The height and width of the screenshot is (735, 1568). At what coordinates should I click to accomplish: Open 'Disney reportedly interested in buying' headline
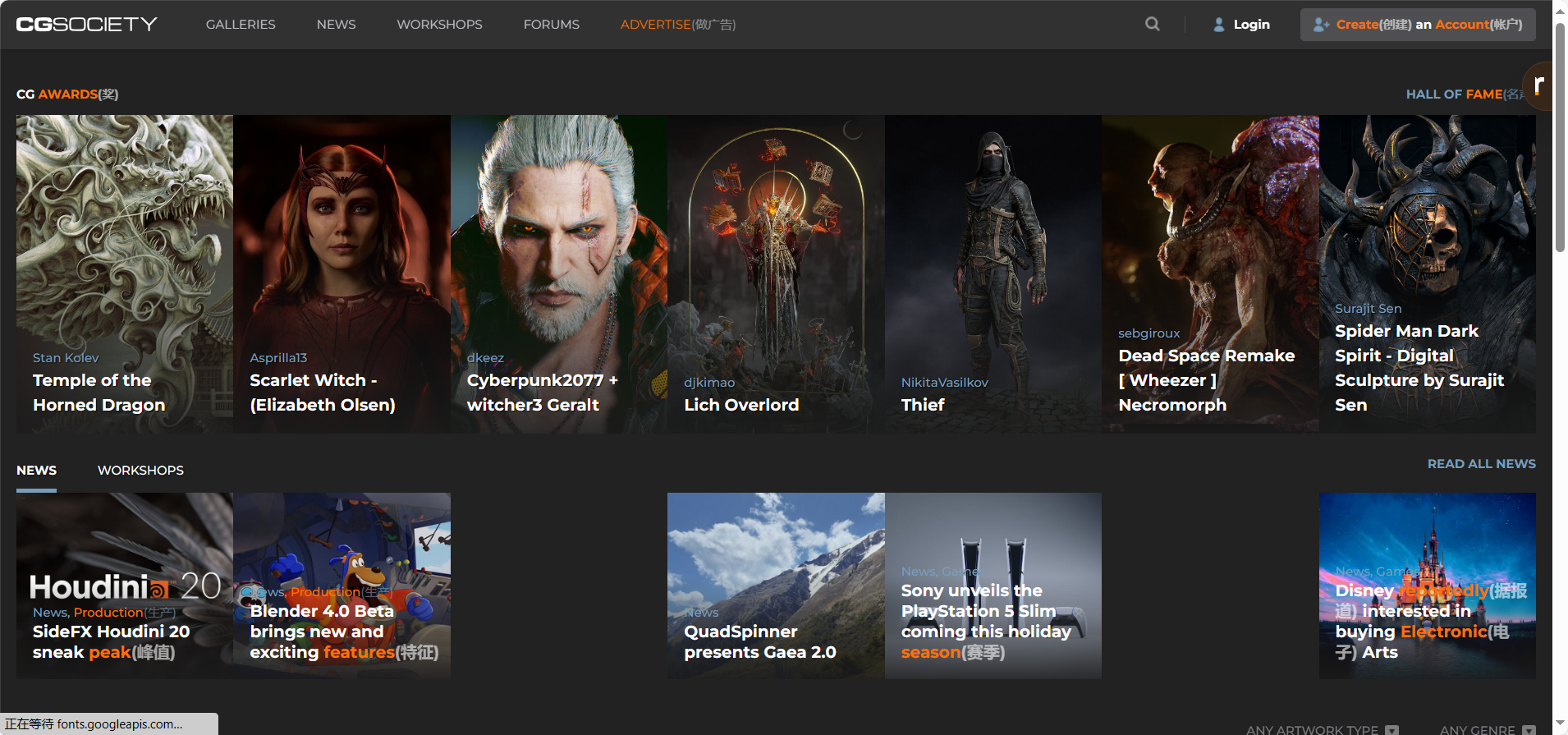1431,622
